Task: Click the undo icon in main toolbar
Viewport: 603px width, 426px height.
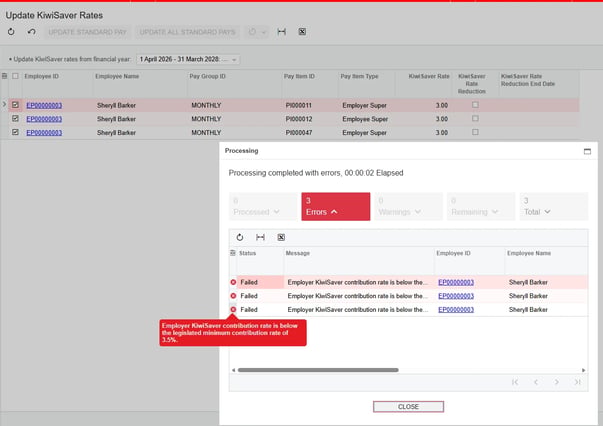Action: point(32,32)
